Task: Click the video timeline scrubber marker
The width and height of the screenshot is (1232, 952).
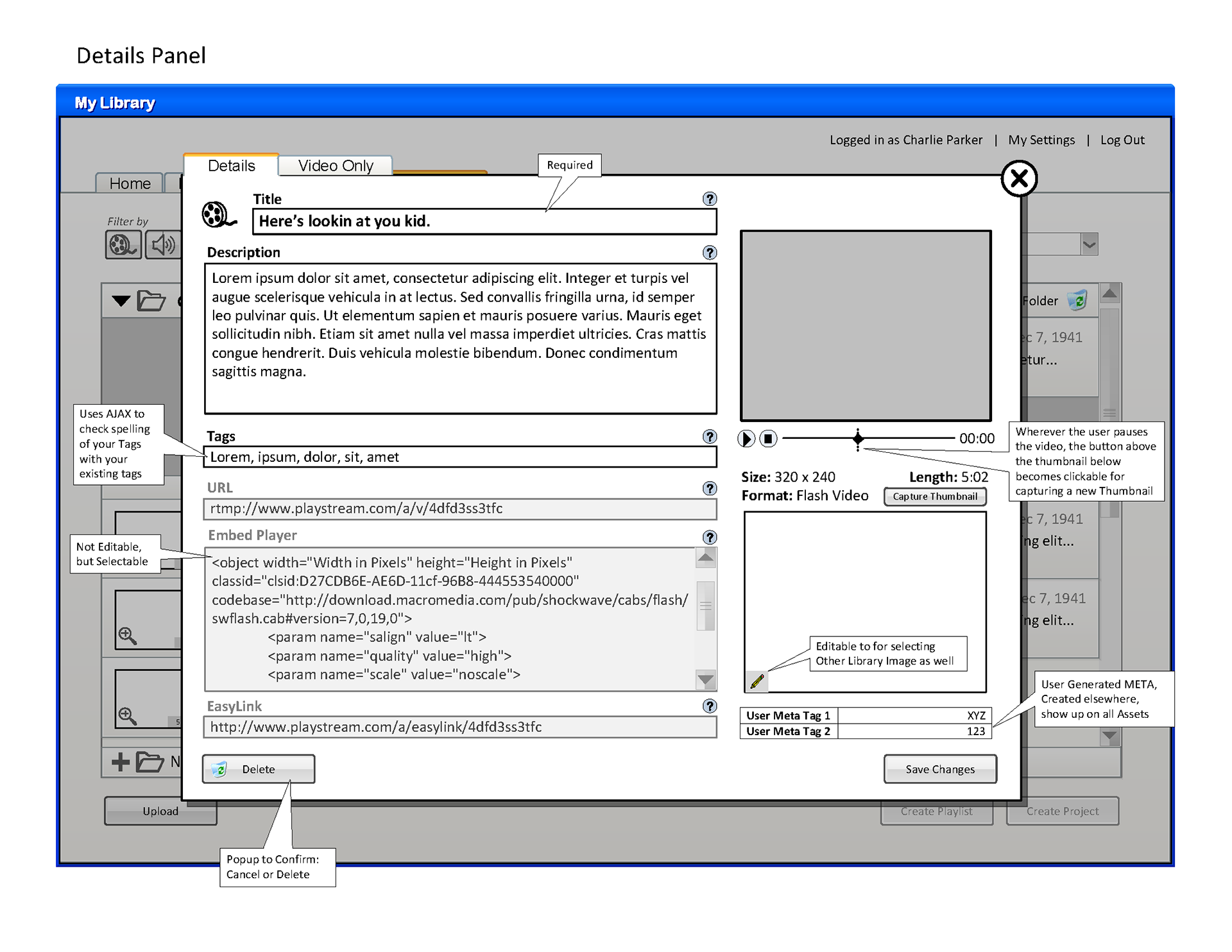Action: point(857,439)
